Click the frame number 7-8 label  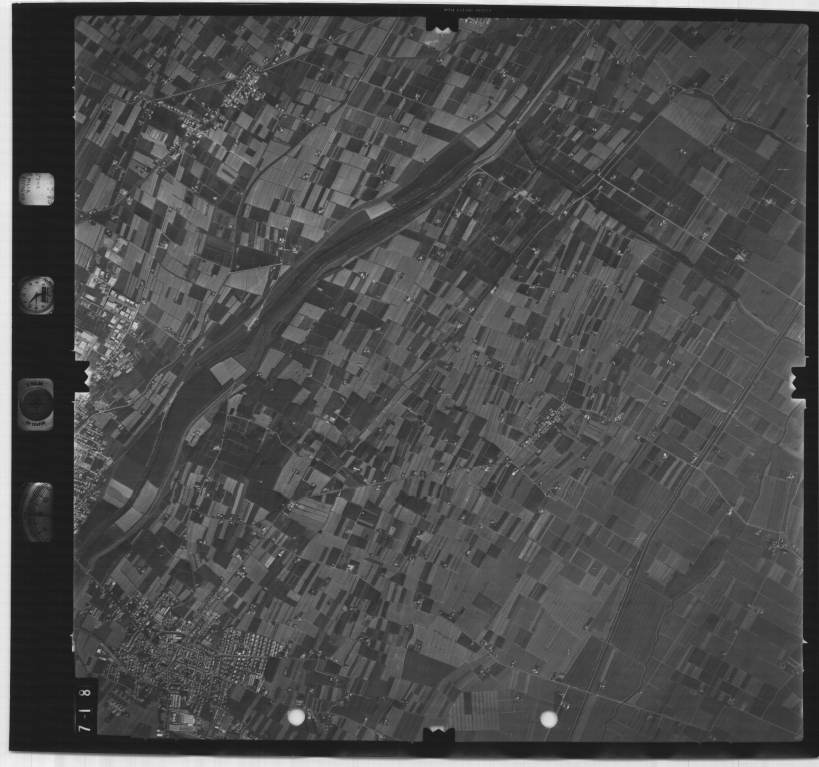pyautogui.click(x=87, y=708)
